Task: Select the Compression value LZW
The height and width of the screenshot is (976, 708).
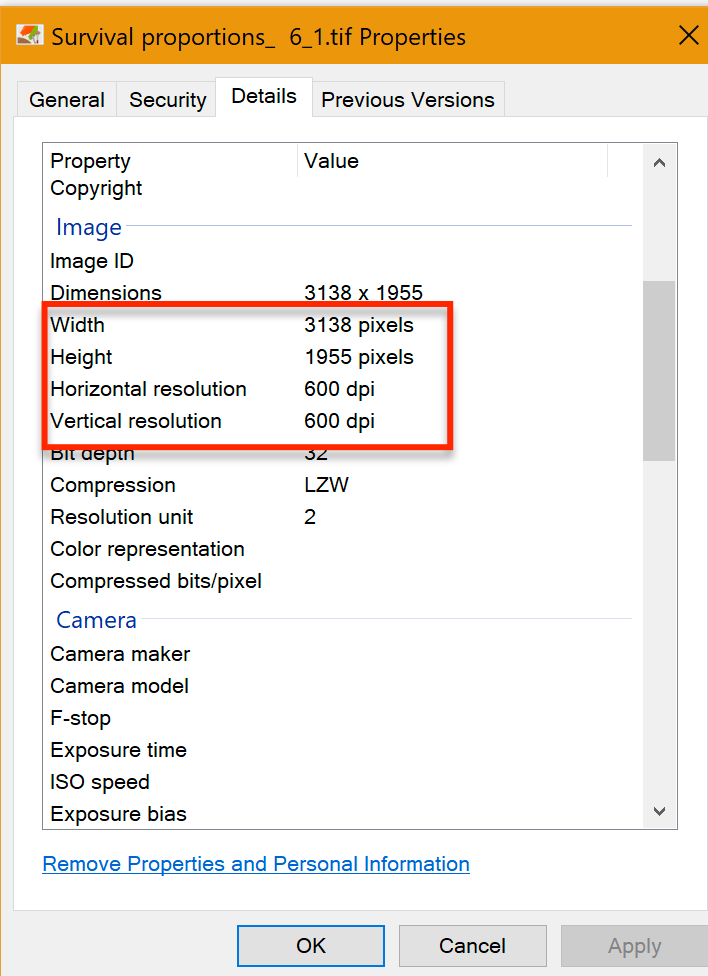Action: 323,485
